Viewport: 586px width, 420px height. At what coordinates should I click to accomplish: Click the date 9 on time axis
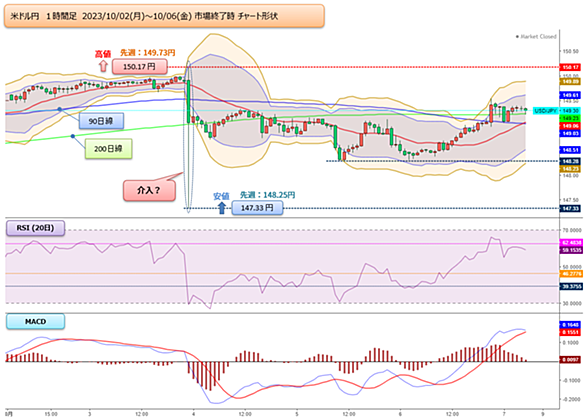tap(543, 414)
